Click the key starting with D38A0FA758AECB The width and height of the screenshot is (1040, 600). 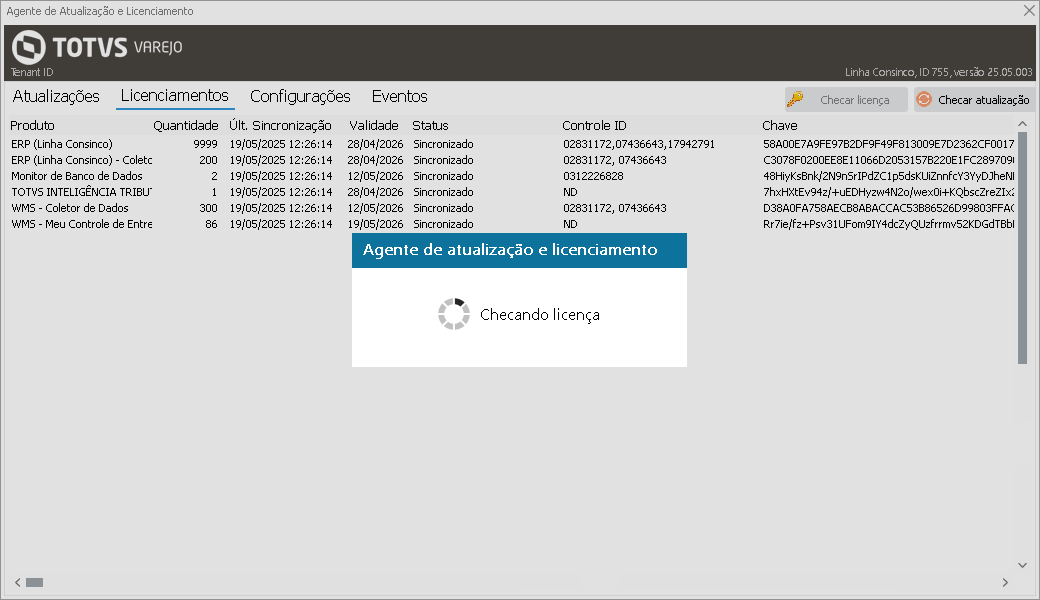click(x=888, y=208)
